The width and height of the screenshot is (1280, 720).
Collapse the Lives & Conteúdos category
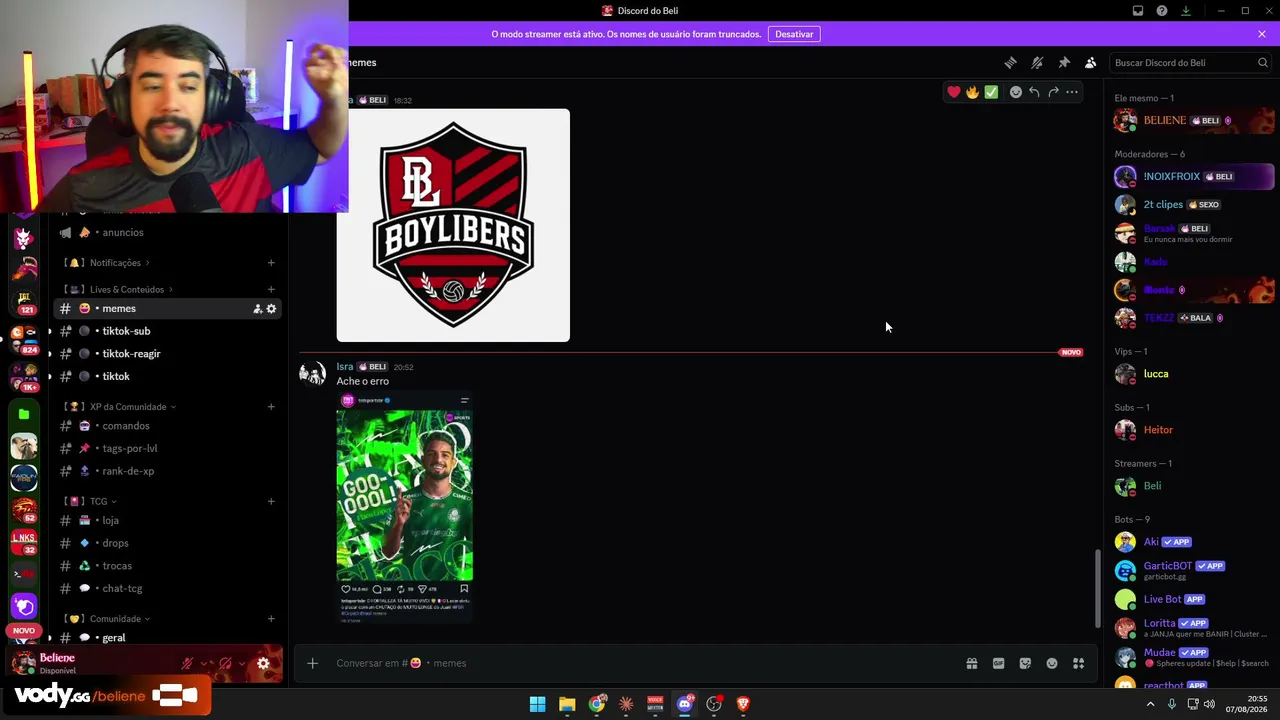click(x=119, y=290)
